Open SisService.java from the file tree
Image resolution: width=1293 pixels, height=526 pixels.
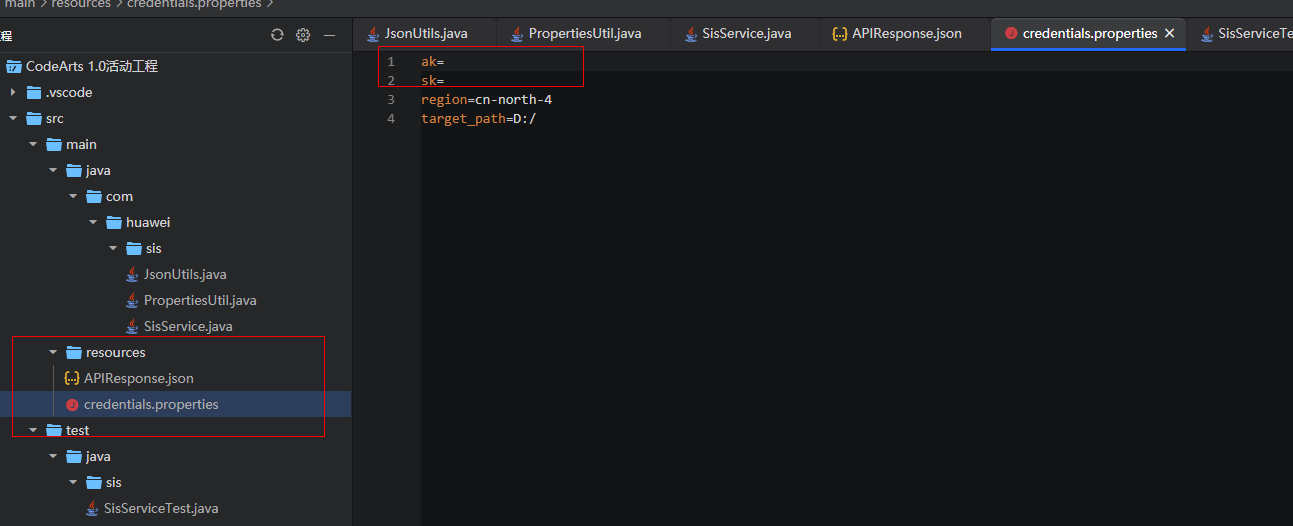188,327
